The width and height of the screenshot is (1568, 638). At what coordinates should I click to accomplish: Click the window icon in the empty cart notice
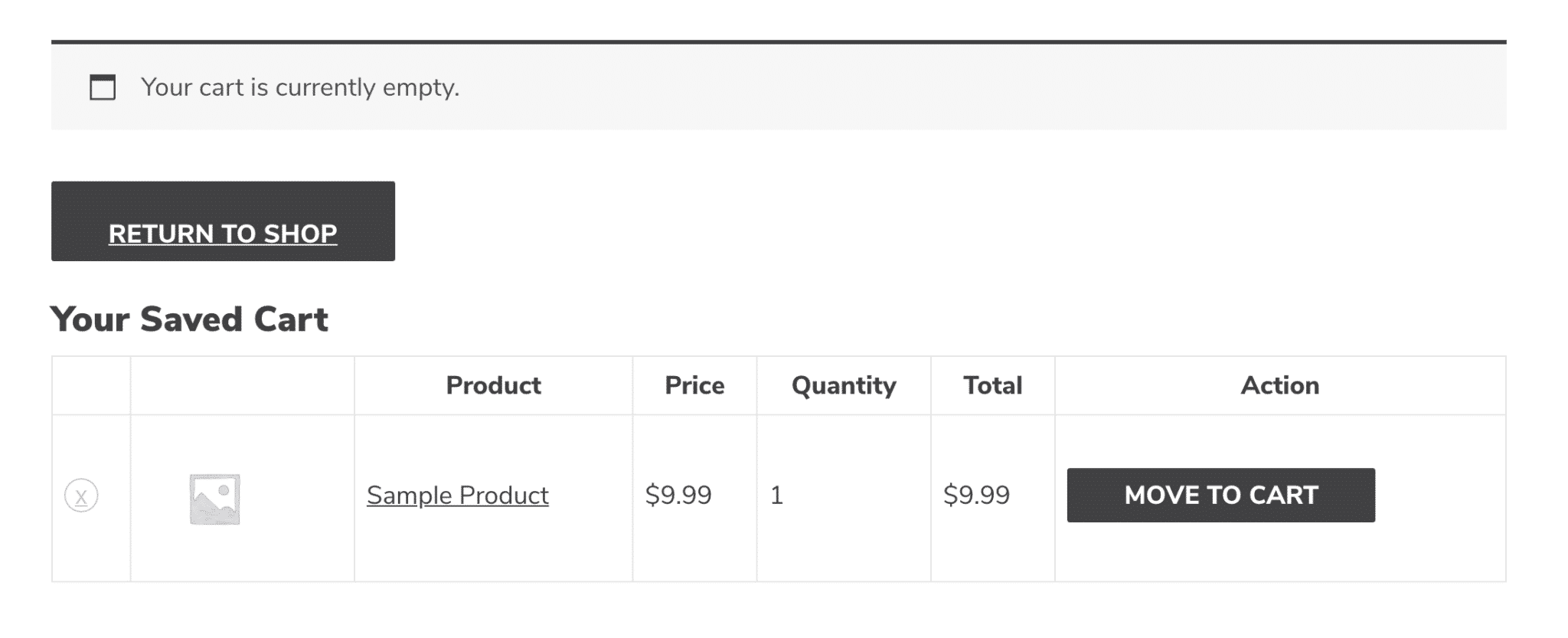coord(103,87)
